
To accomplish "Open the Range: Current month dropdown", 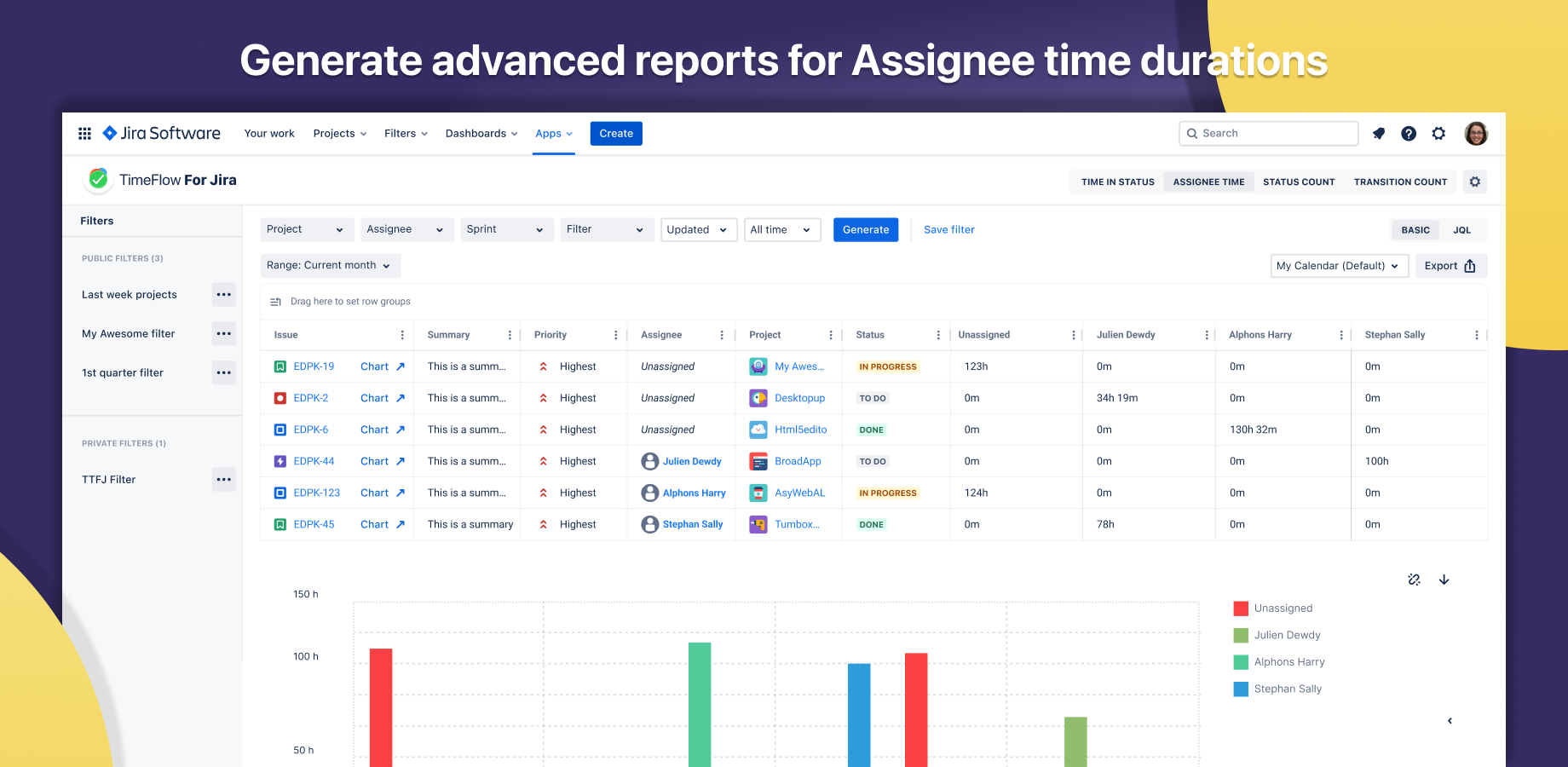I will (330, 266).
